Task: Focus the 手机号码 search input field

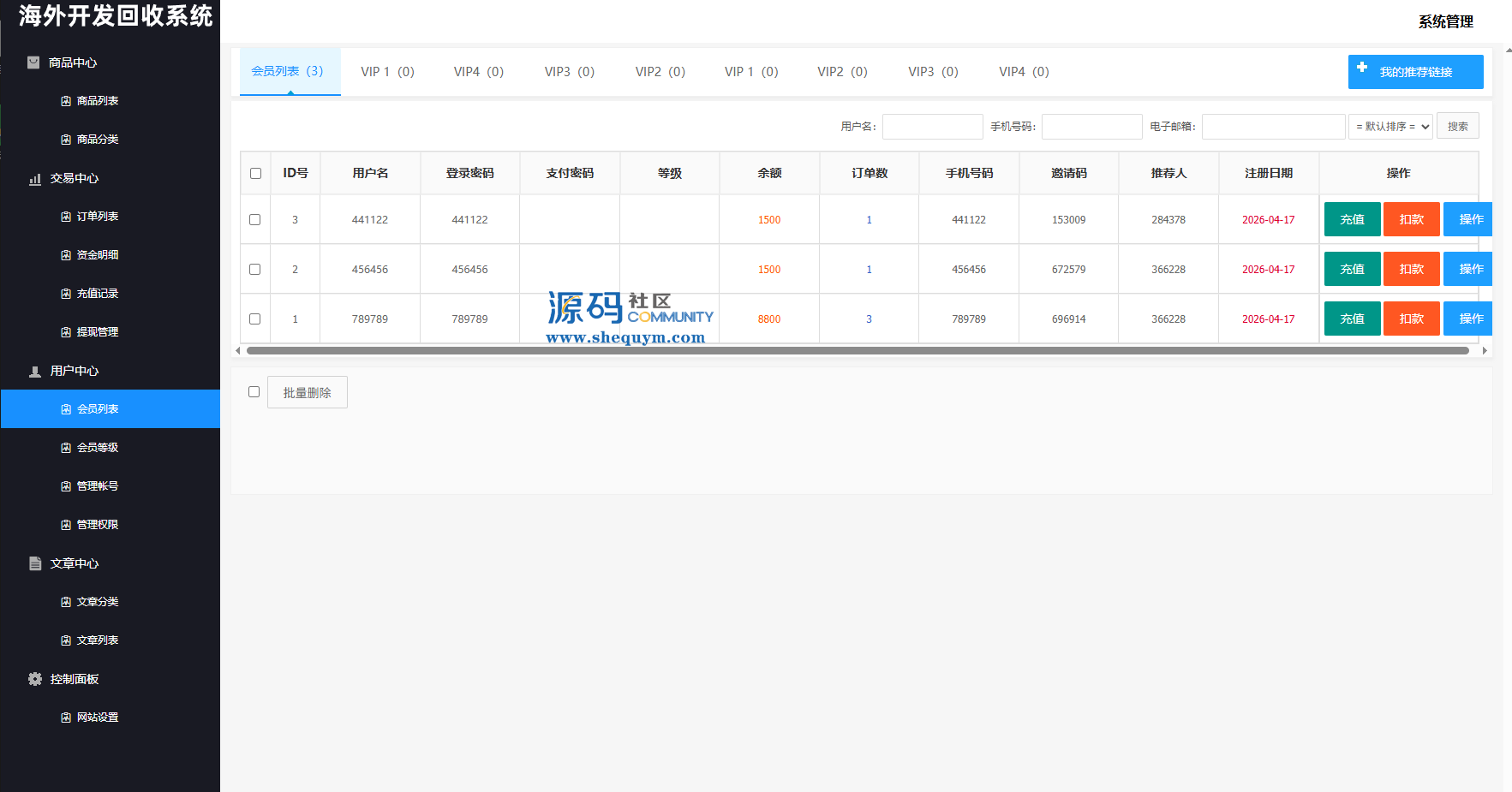Action: (1091, 127)
